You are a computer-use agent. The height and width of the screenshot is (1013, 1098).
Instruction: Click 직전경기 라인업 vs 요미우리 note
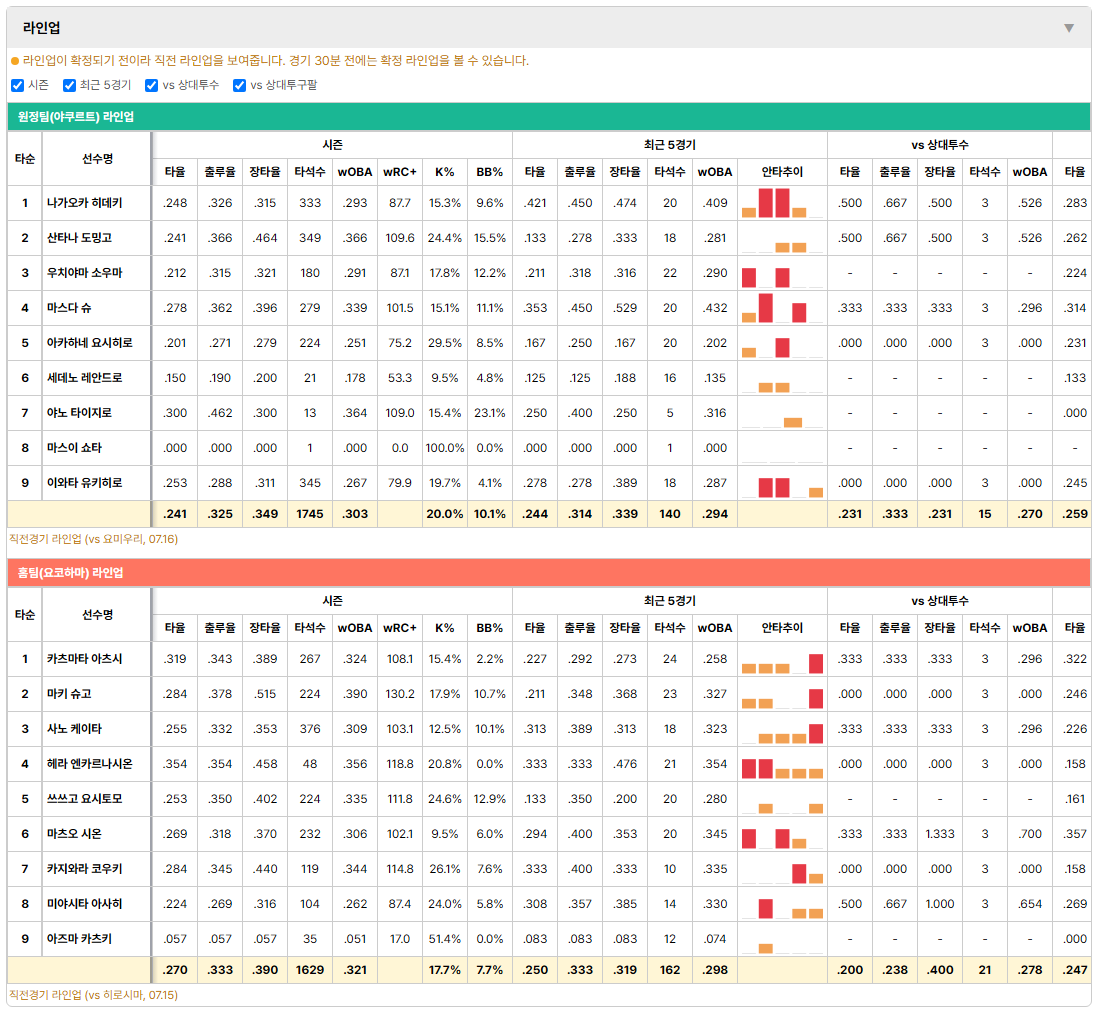pyautogui.click(x=93, y=539)
